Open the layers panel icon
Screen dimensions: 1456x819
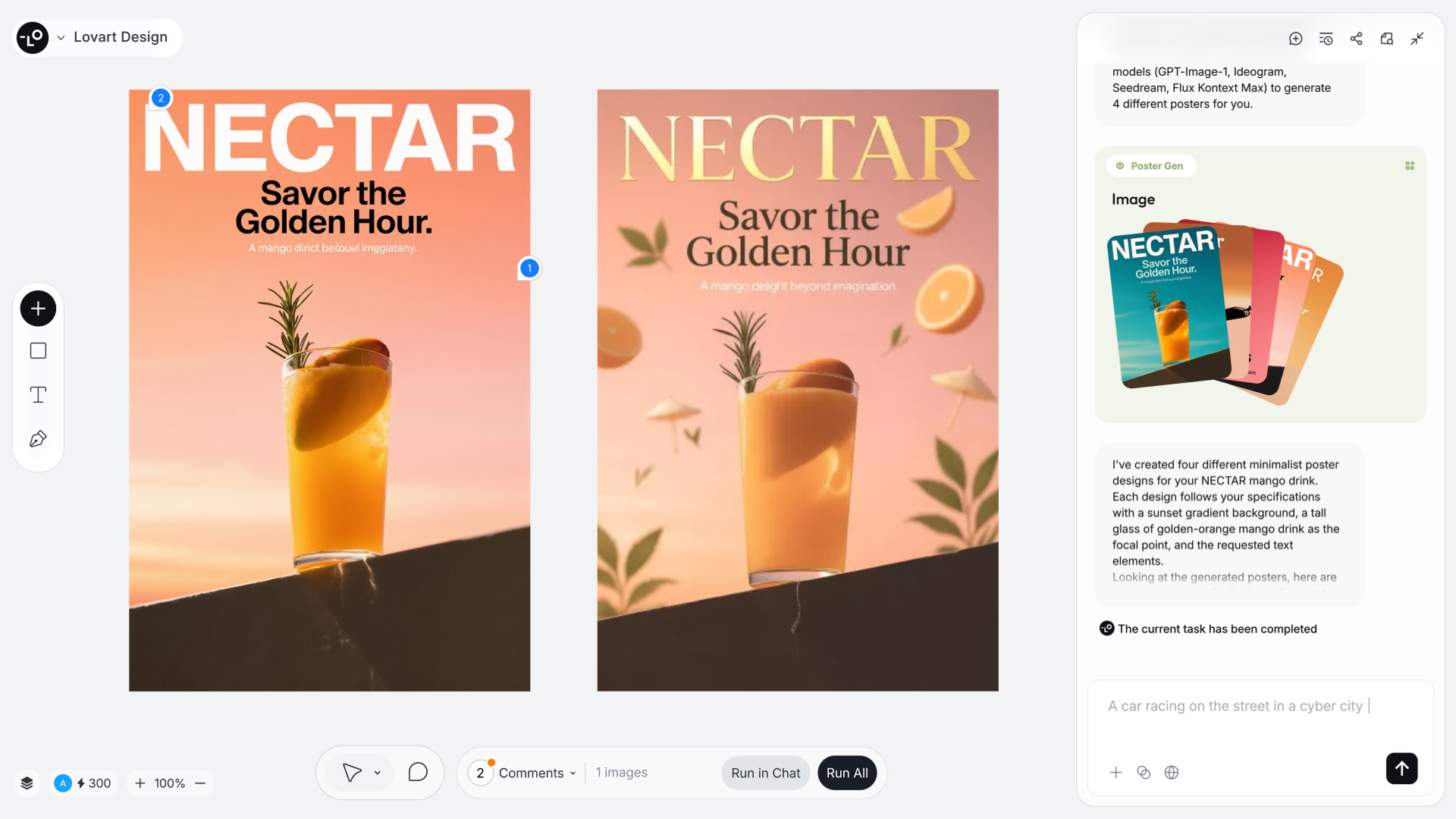[27, 783]
